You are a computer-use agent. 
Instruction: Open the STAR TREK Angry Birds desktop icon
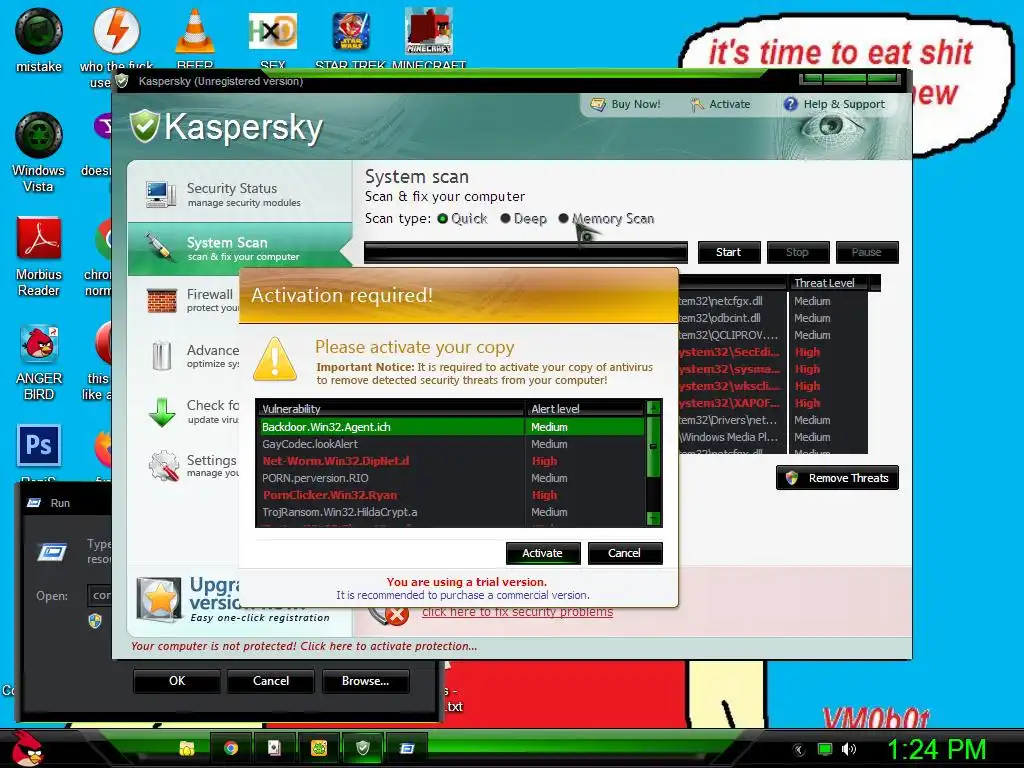351,31
